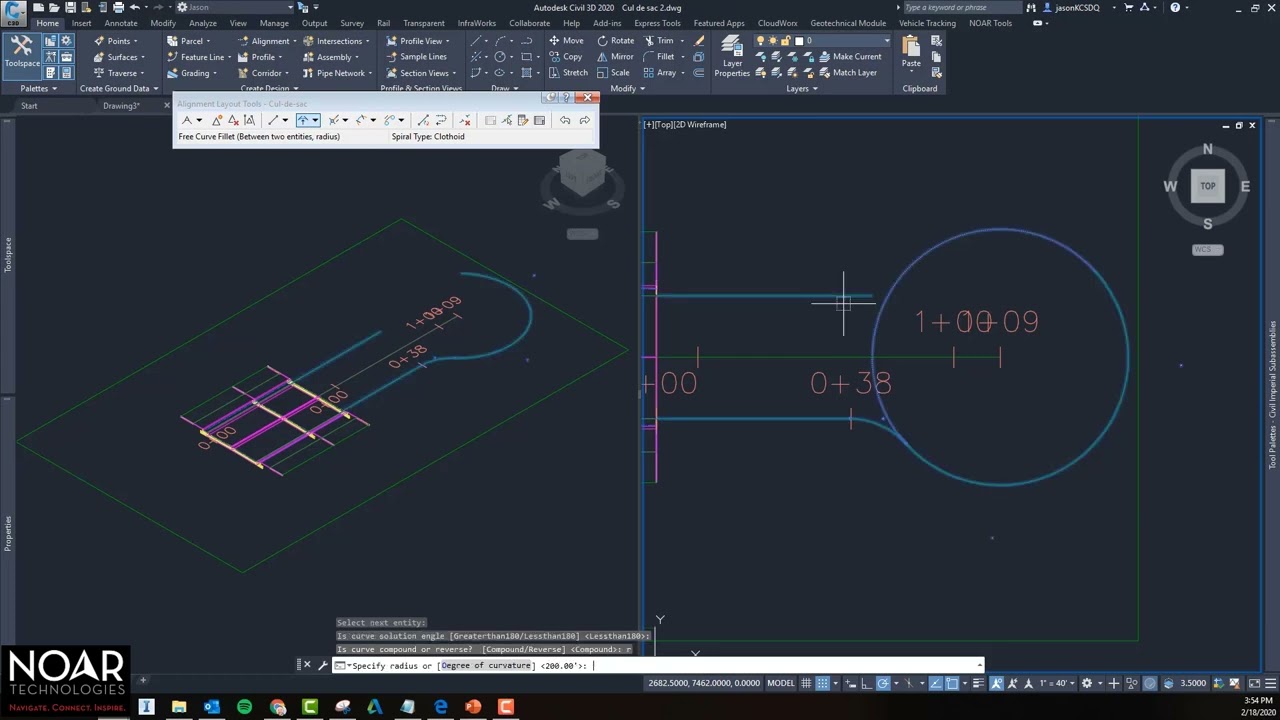
Task: Click the TOP face of the ViewCube
Action: [x=1208, y=186]
